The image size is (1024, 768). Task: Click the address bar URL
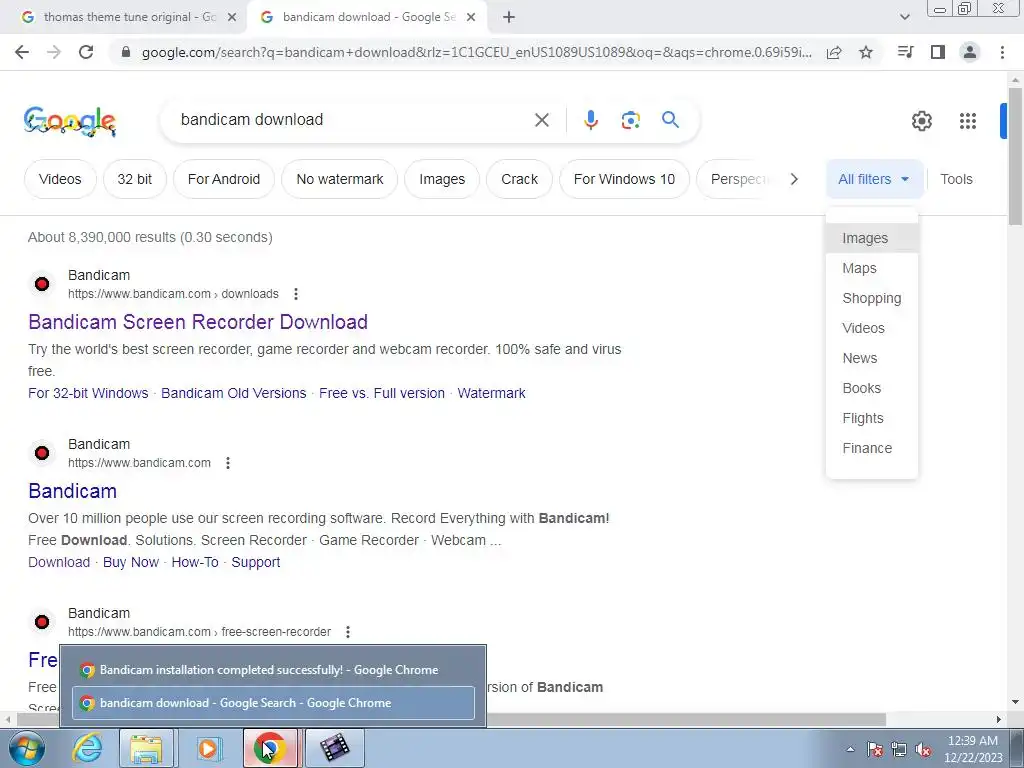[477, 52]
